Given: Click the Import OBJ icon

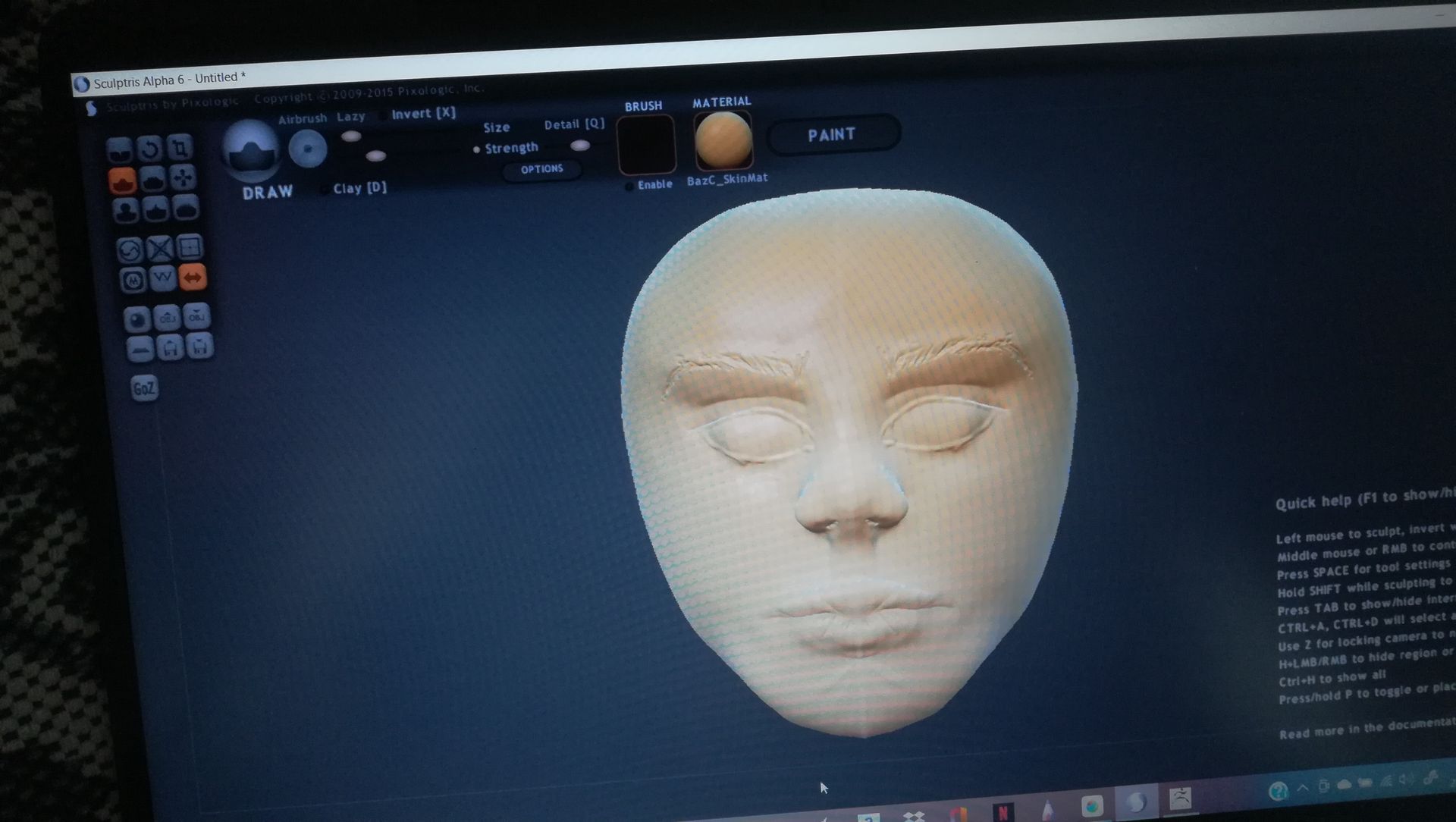Looking at the screenshot, I should pos(167,318).
